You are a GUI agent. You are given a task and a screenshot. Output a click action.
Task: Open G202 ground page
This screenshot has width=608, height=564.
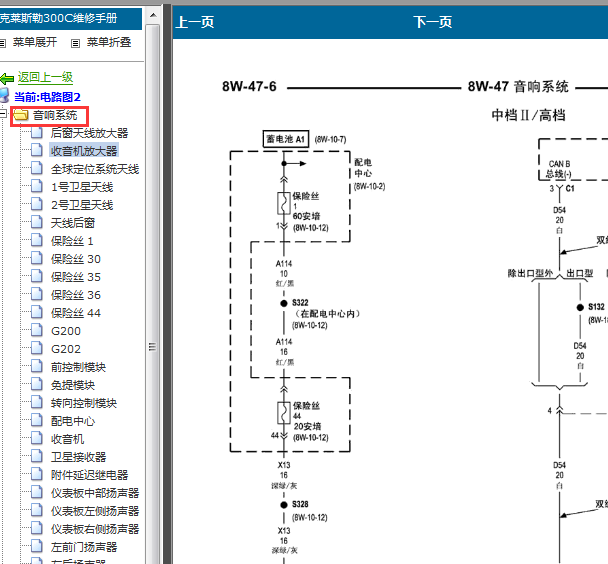point(66,349)
